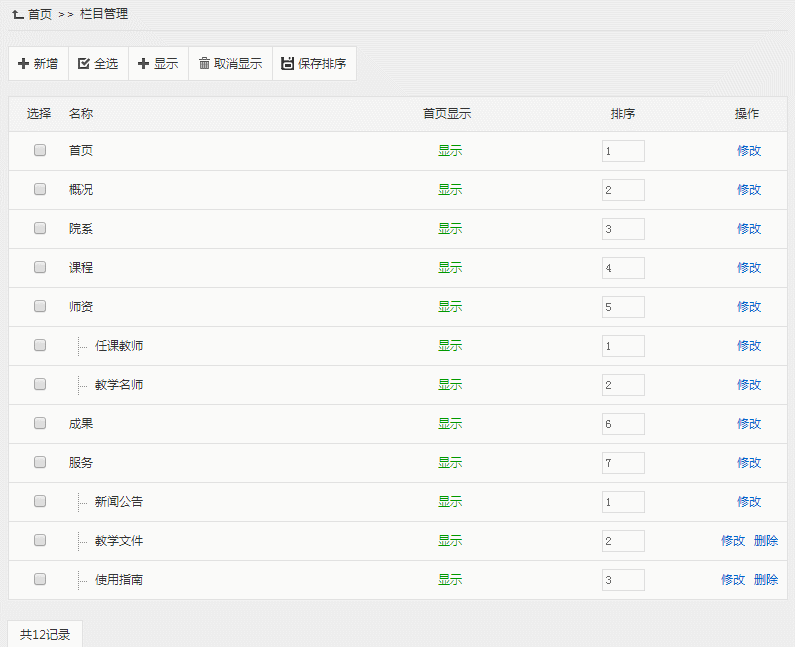Image resolution: width=795 pixels, height=647 pixels.
Task: Click the sort order field for 院系
Action: [x=623, y=229]
